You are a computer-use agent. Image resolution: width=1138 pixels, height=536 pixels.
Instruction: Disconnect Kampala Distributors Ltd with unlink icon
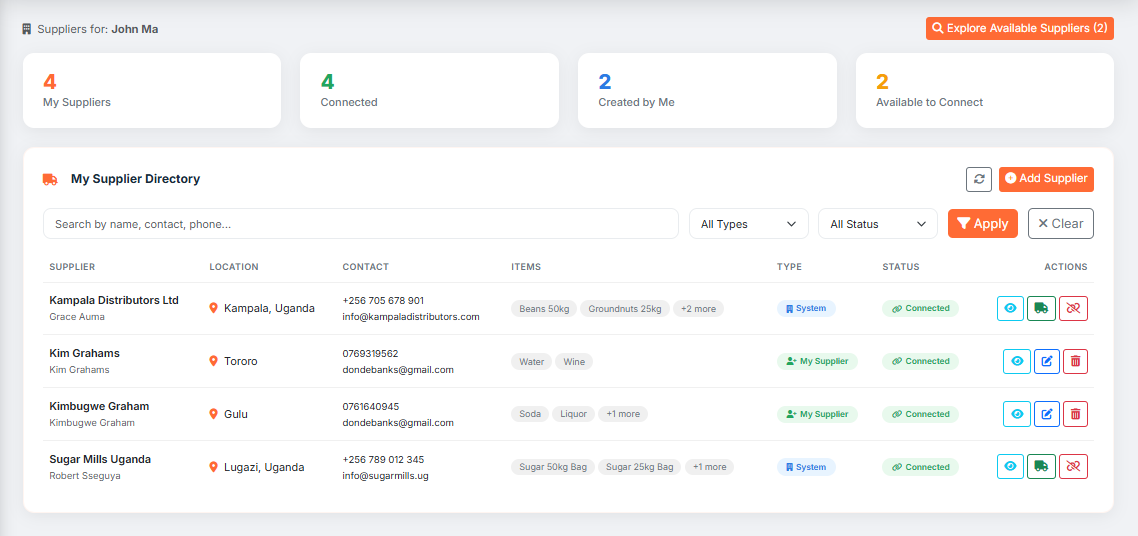click(x=1073, y=308)
